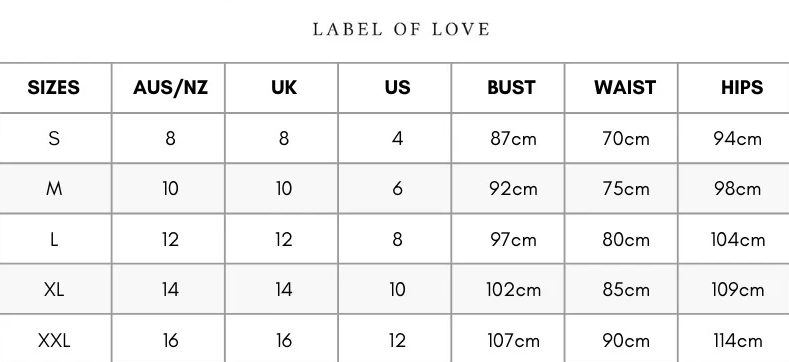The image size is (789, 362).
Task: Select the 94cm hips measurement cell
Action: (738, 138)
